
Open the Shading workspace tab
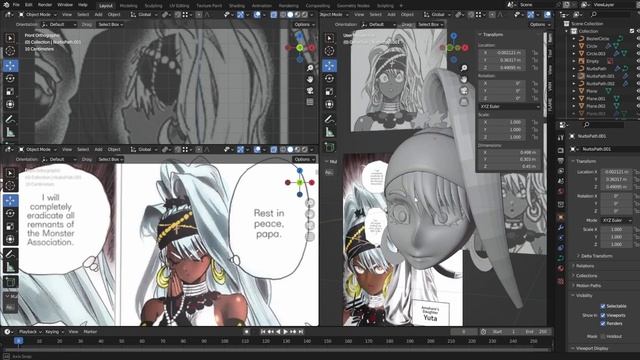[237, 6]
